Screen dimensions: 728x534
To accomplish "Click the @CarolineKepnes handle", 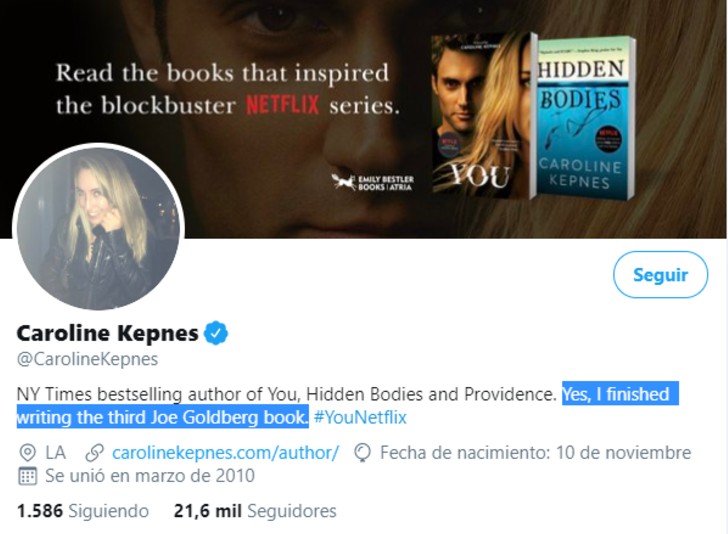I will click(88, 359).
